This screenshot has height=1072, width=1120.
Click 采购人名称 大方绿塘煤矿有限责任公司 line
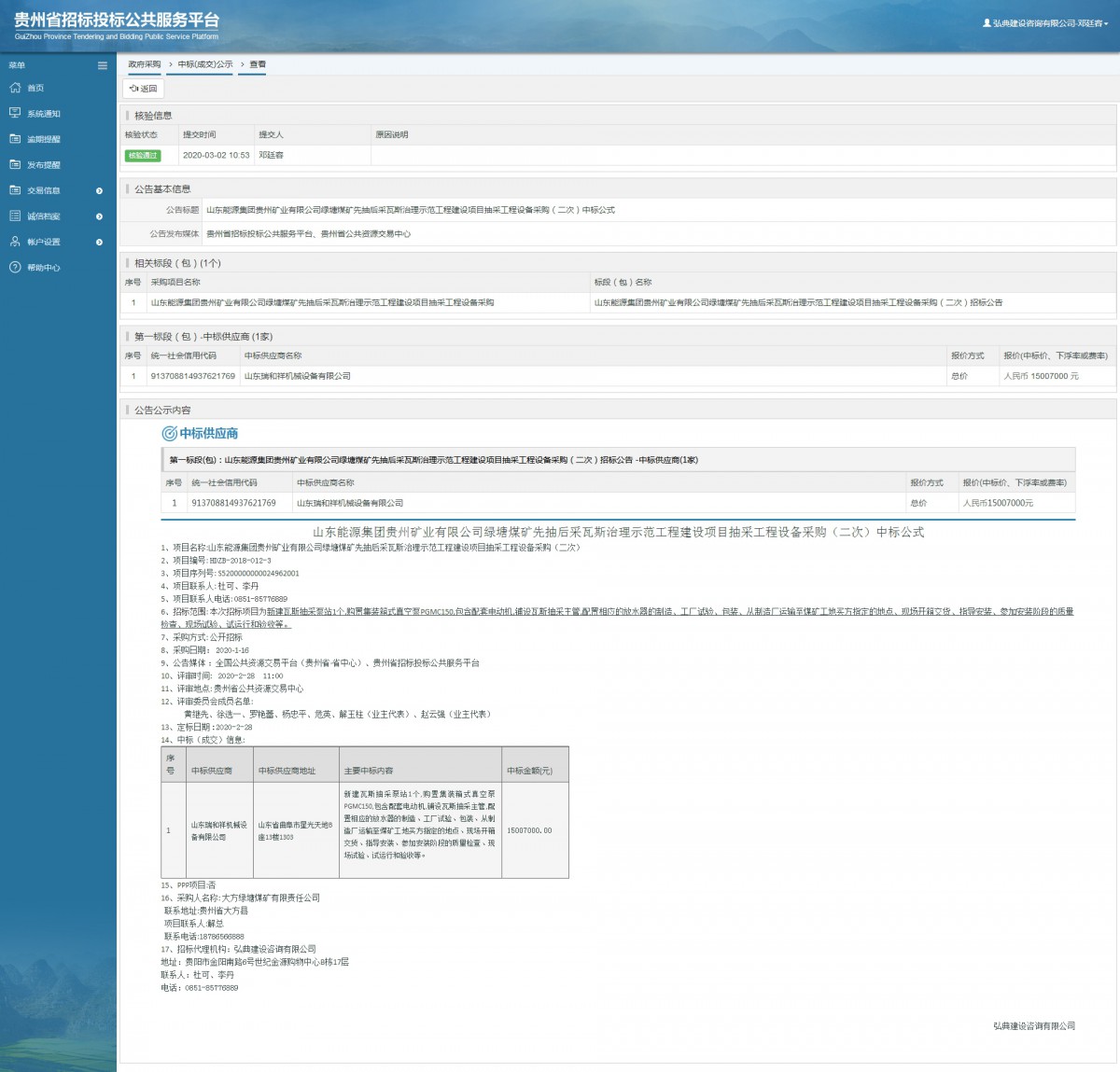click(x=241, y=898)
